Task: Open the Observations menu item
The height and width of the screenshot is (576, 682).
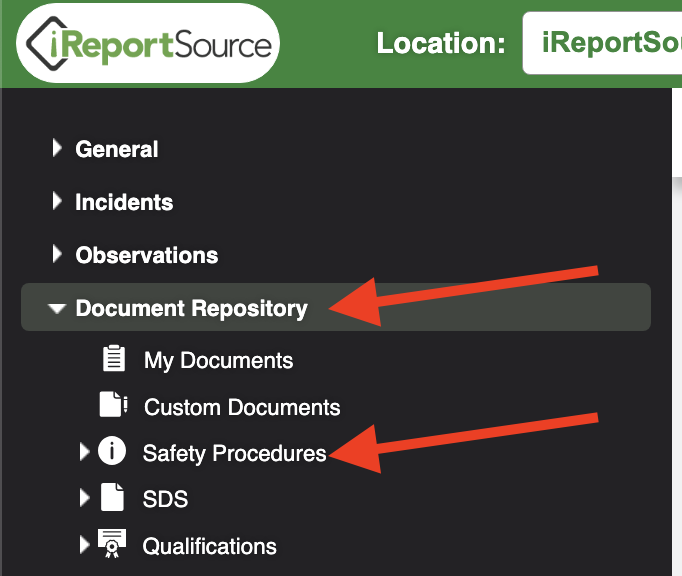Action: [x=147, y=255]
